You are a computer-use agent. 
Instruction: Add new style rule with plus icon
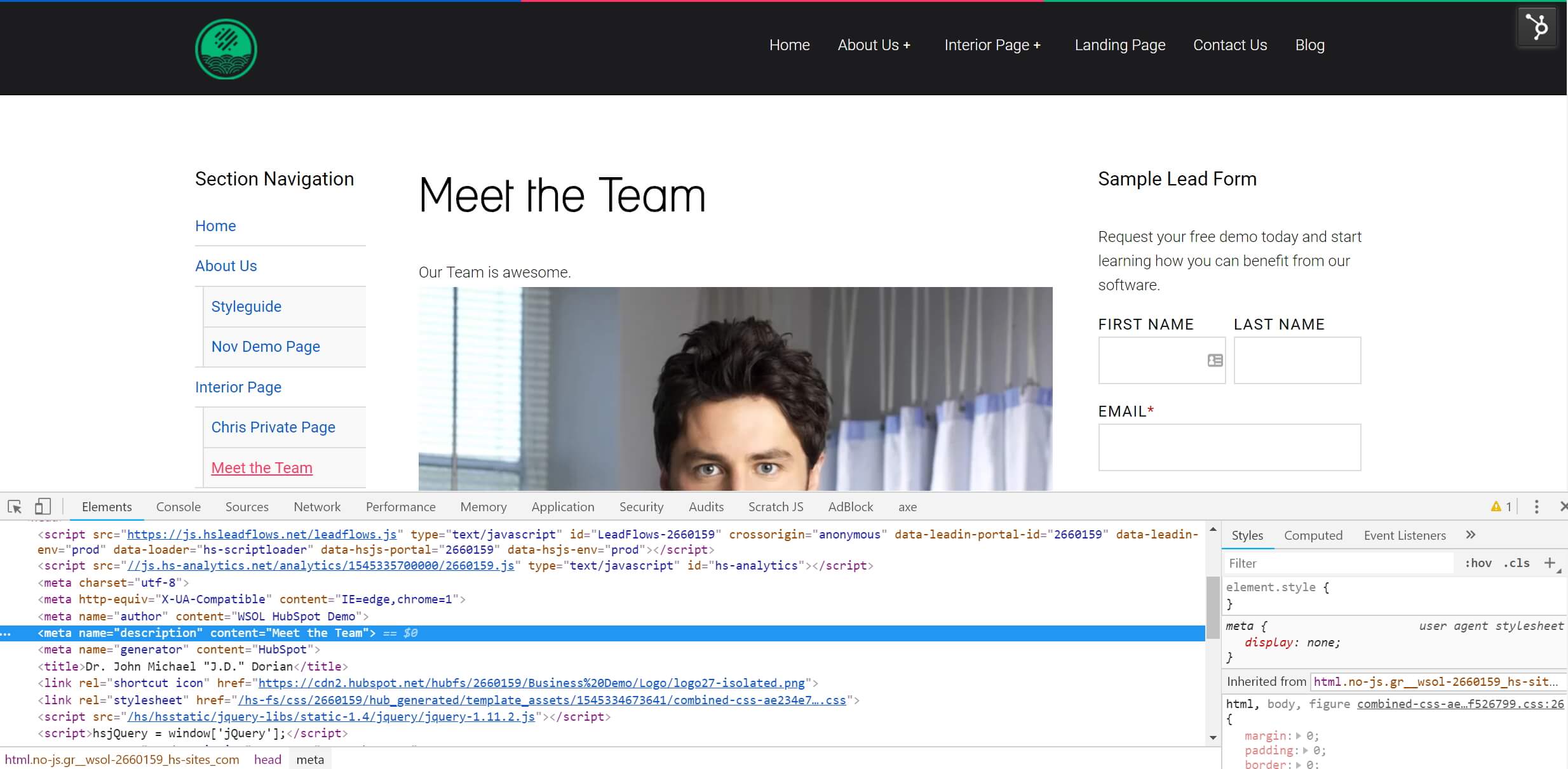[1550, 563]
